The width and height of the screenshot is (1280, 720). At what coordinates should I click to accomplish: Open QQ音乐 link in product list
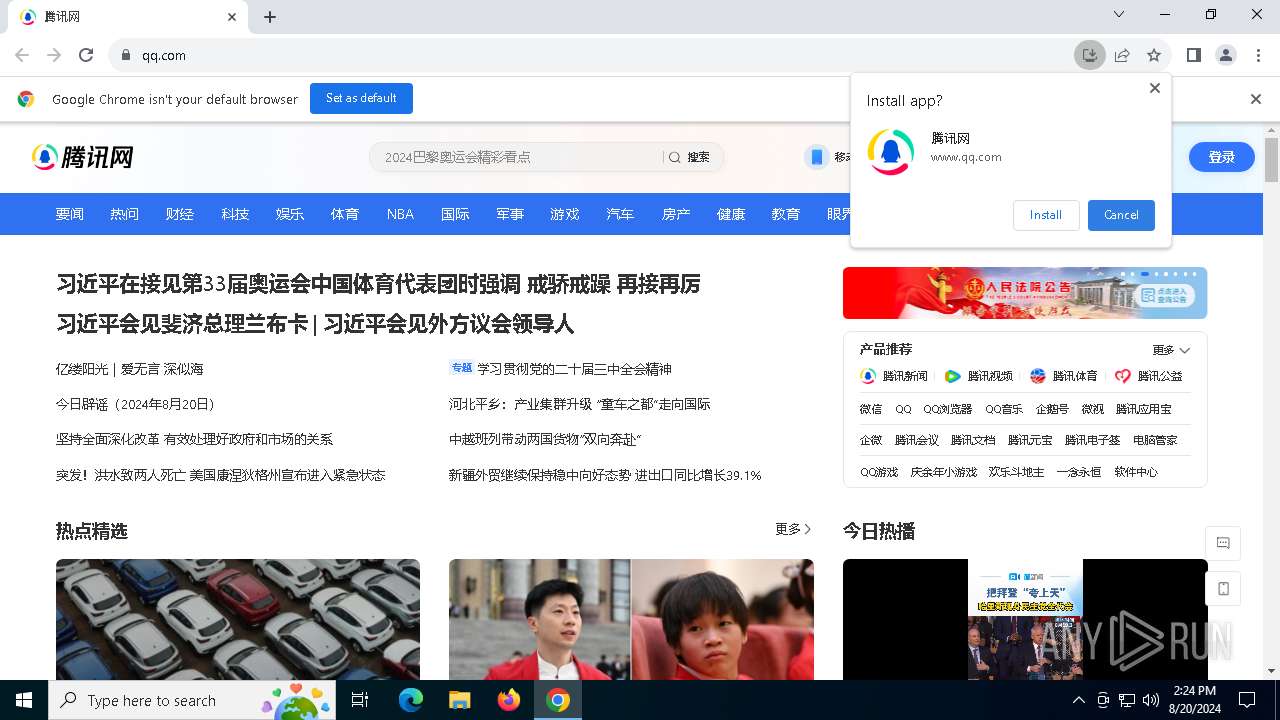coord(1004,409)
